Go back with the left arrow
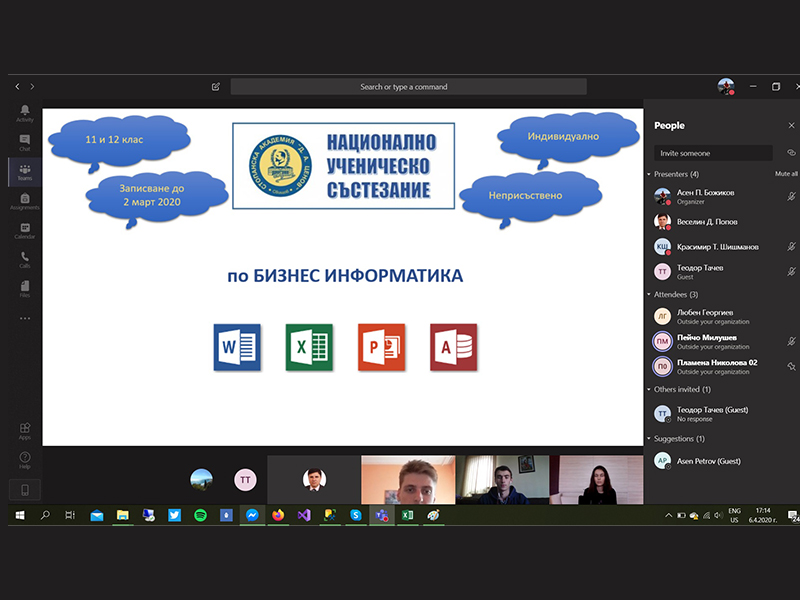 click(17, 87)
